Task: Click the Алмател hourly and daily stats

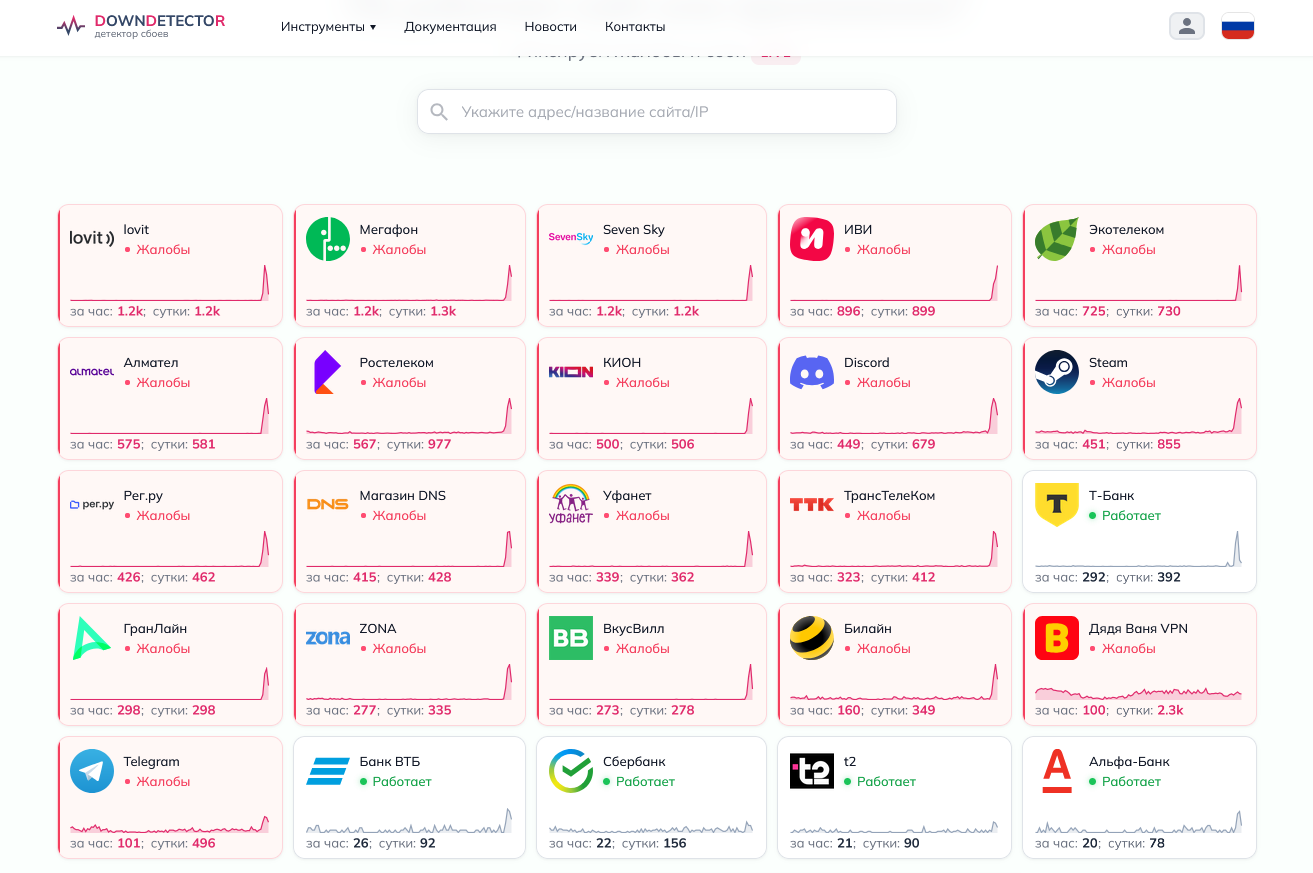Action: tap(143, 445)
